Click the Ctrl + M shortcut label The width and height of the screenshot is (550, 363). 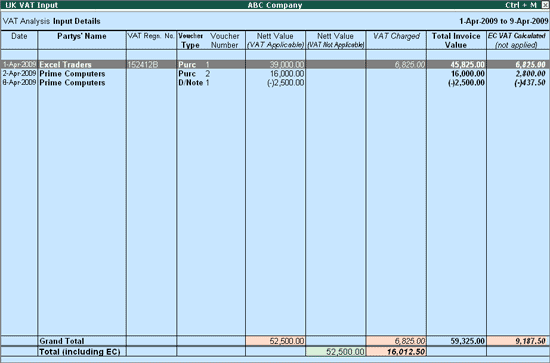(x=521, y=5)
